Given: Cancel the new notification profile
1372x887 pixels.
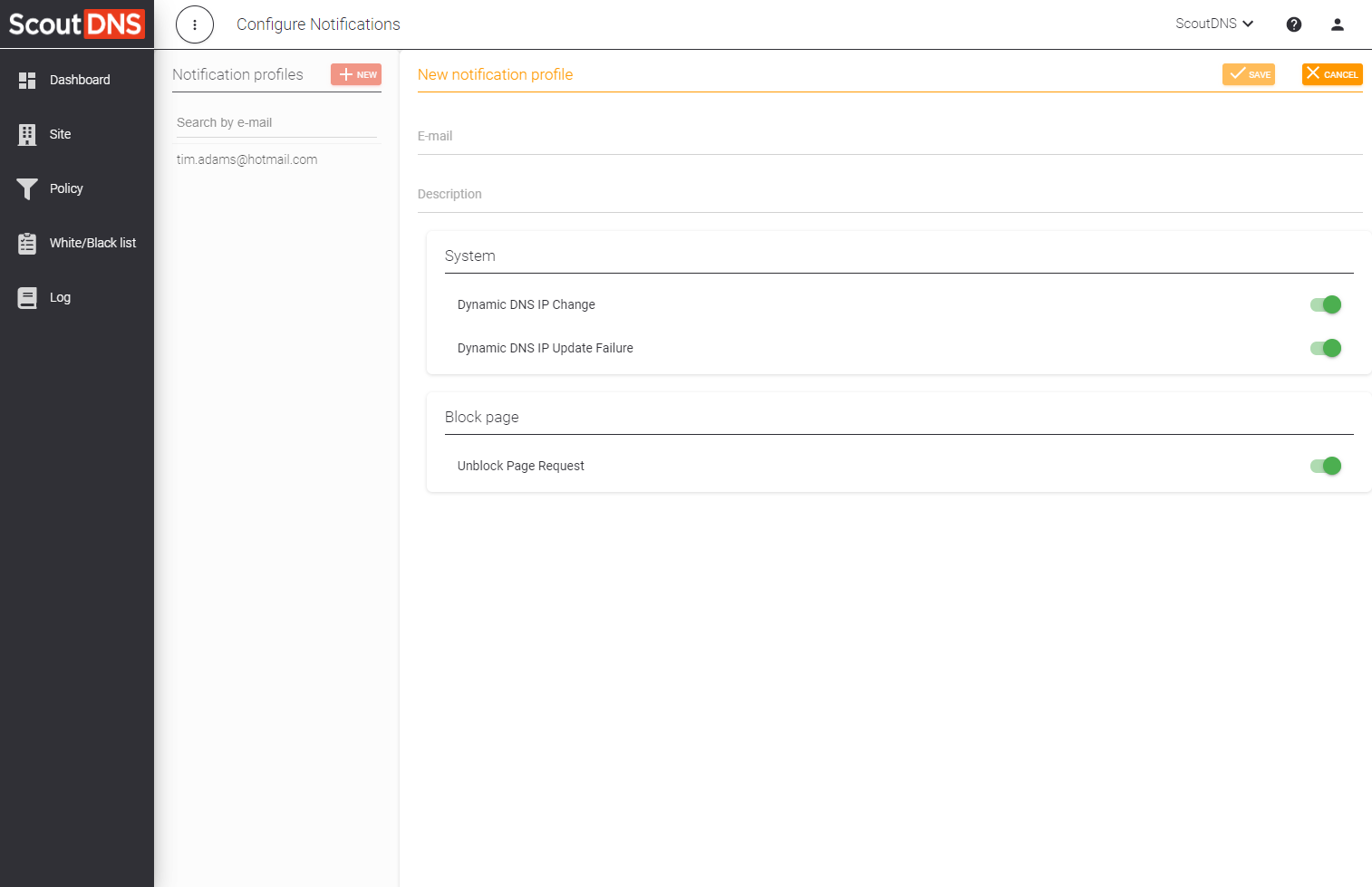Looking at the screenshot, I should pos(1332,74).
